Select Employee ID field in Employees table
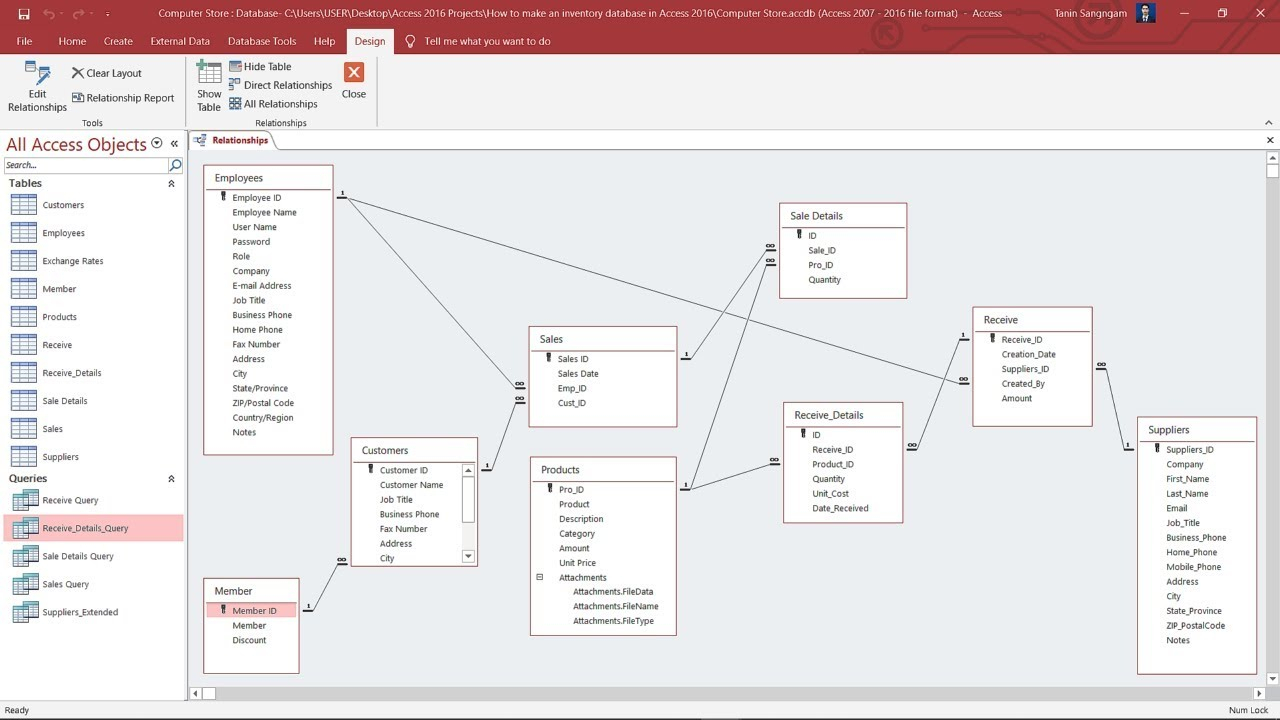The height and width of the screenshot is (720, 1280). 257,198
